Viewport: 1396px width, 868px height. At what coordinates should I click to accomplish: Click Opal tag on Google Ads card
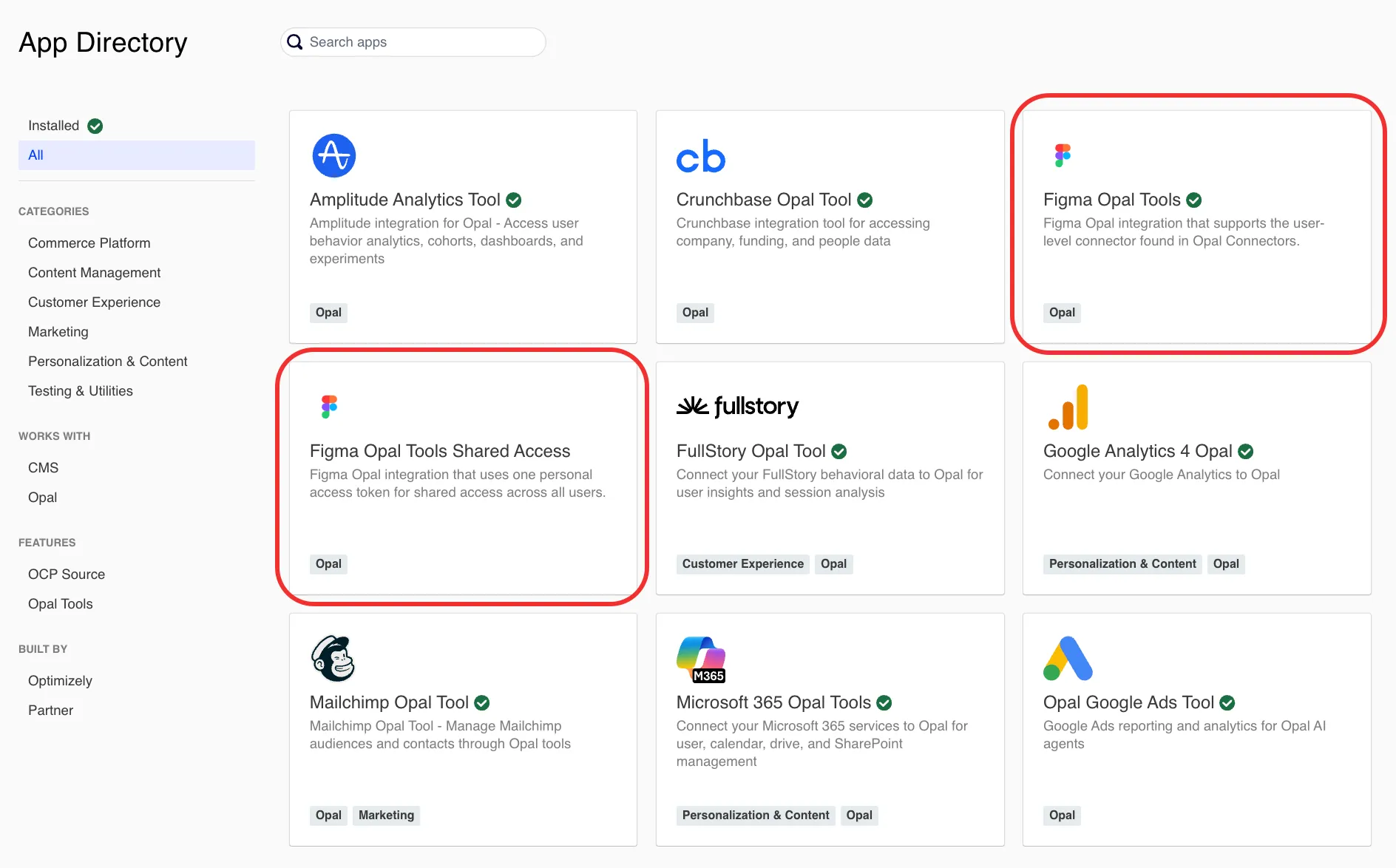(x=1062, y=816)
